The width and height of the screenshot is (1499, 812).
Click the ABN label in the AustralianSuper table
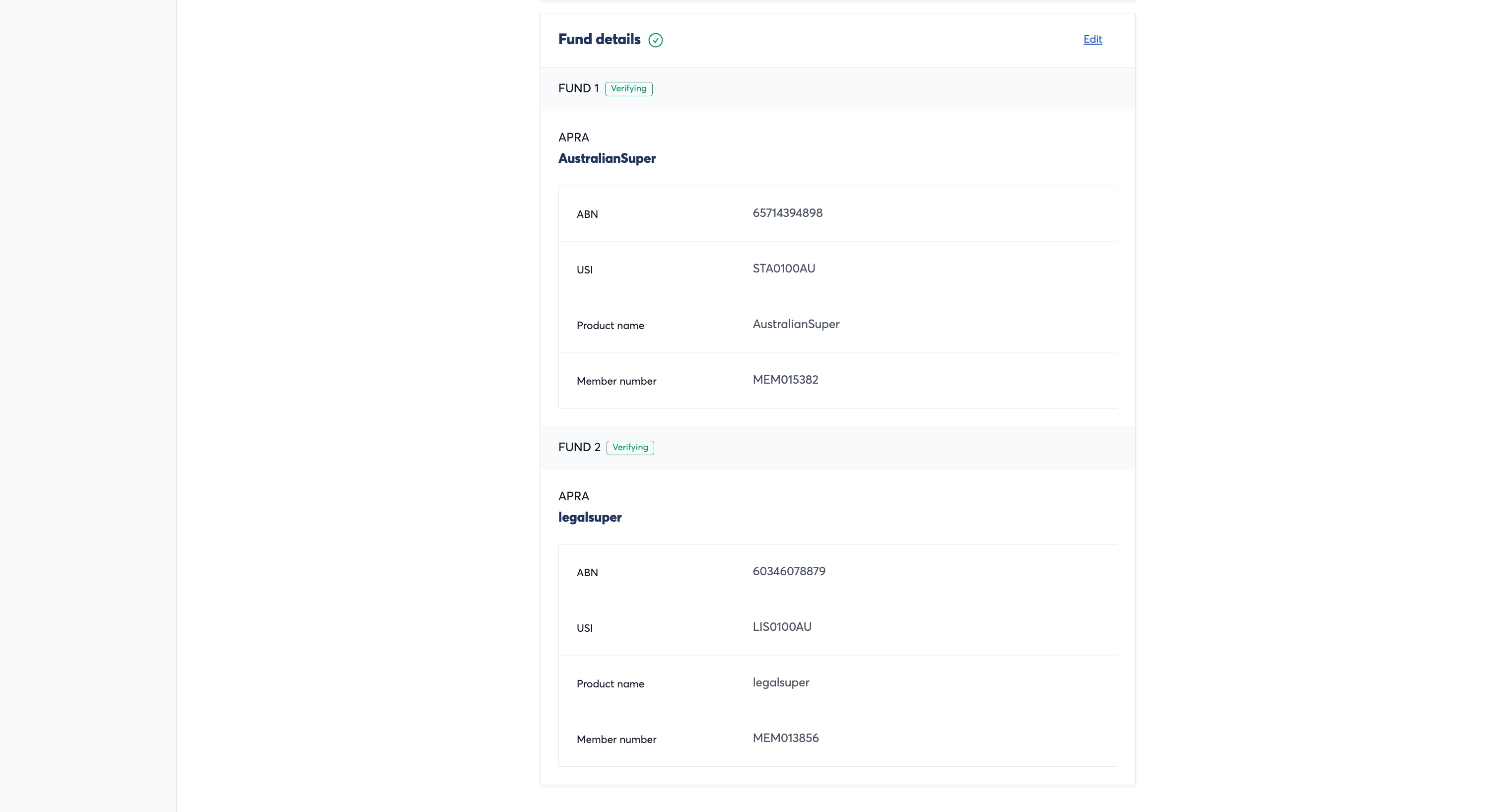[x=587, y=214]
